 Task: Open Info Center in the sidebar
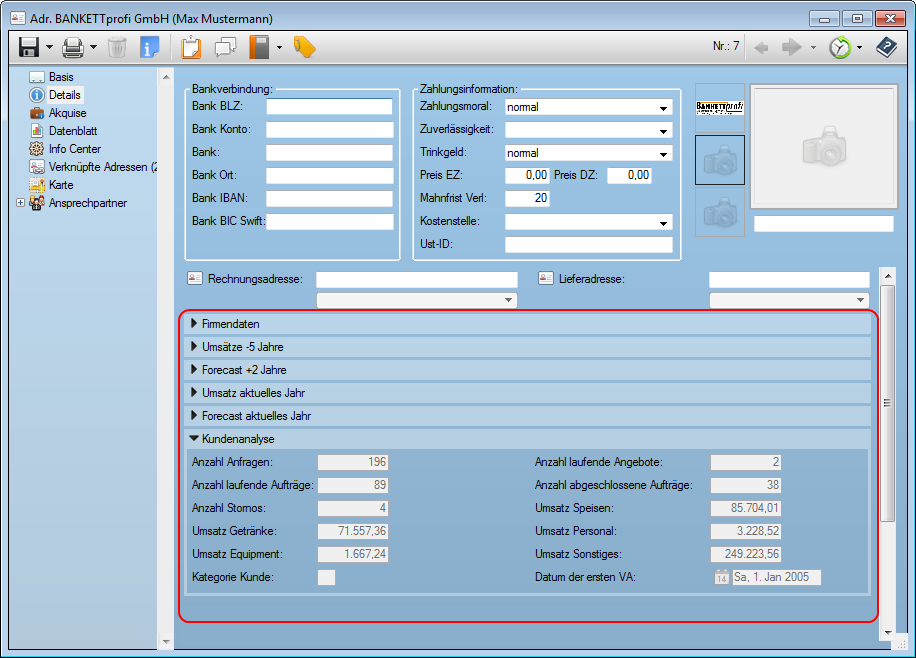coord(74,149)
